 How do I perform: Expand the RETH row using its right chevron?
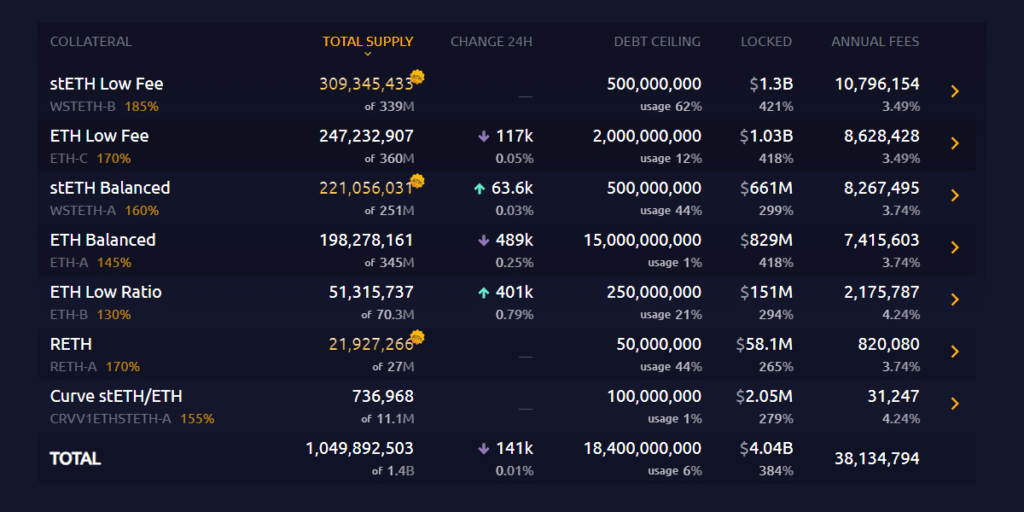(955, 352)
